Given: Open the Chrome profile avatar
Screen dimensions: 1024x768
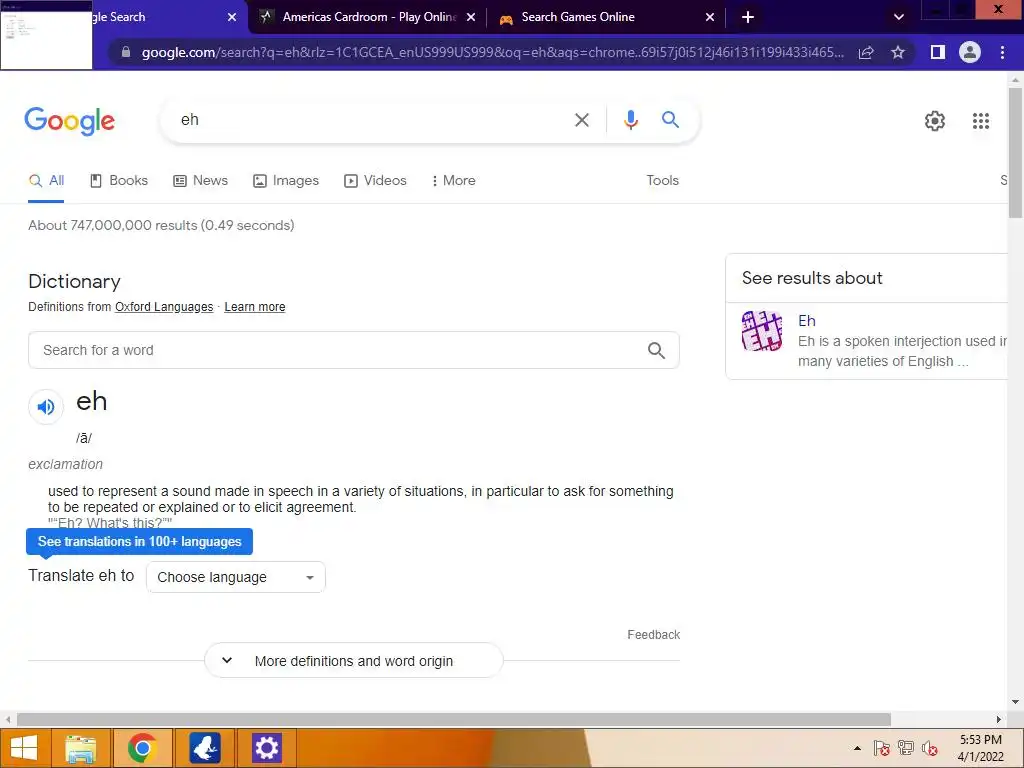Looking at the screenshot, I should click(970, 52).
